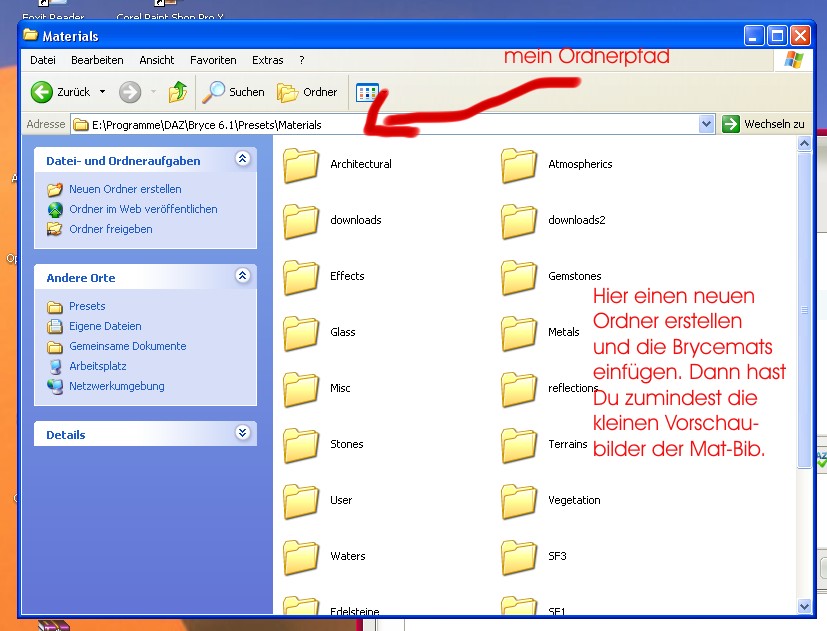This screenshot has height=631, width=827.
Task: Open the Datei menu
Action: 43,60
